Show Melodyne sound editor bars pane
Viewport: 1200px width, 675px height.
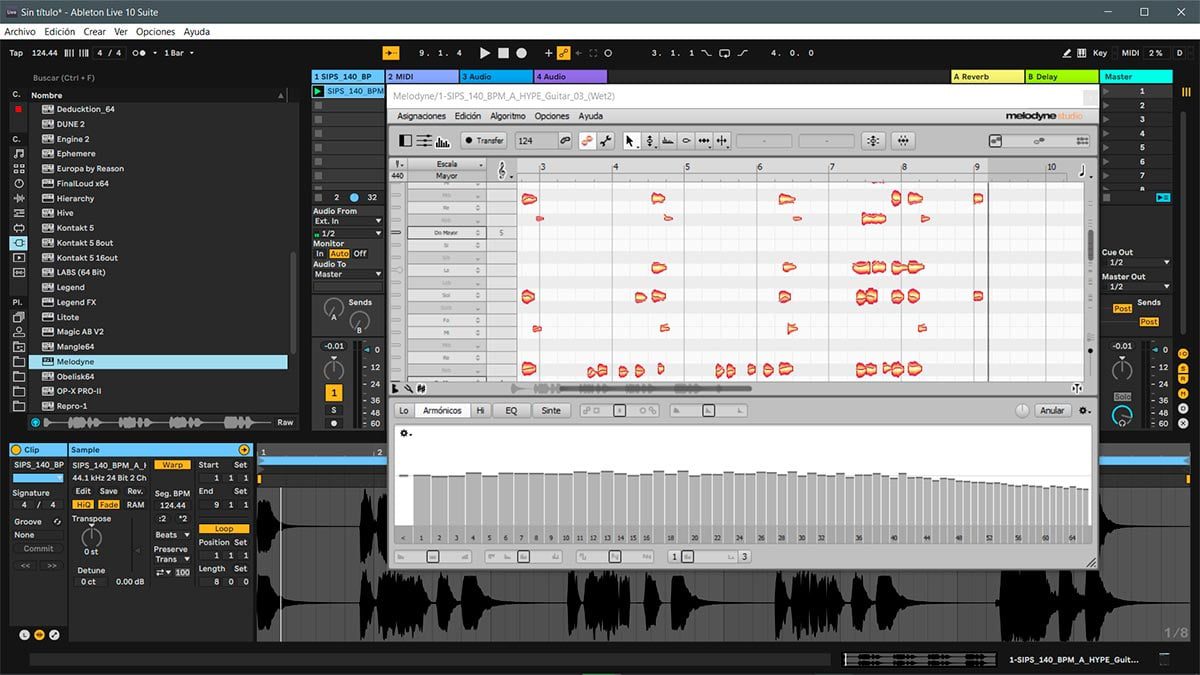(x=442, y=141)
